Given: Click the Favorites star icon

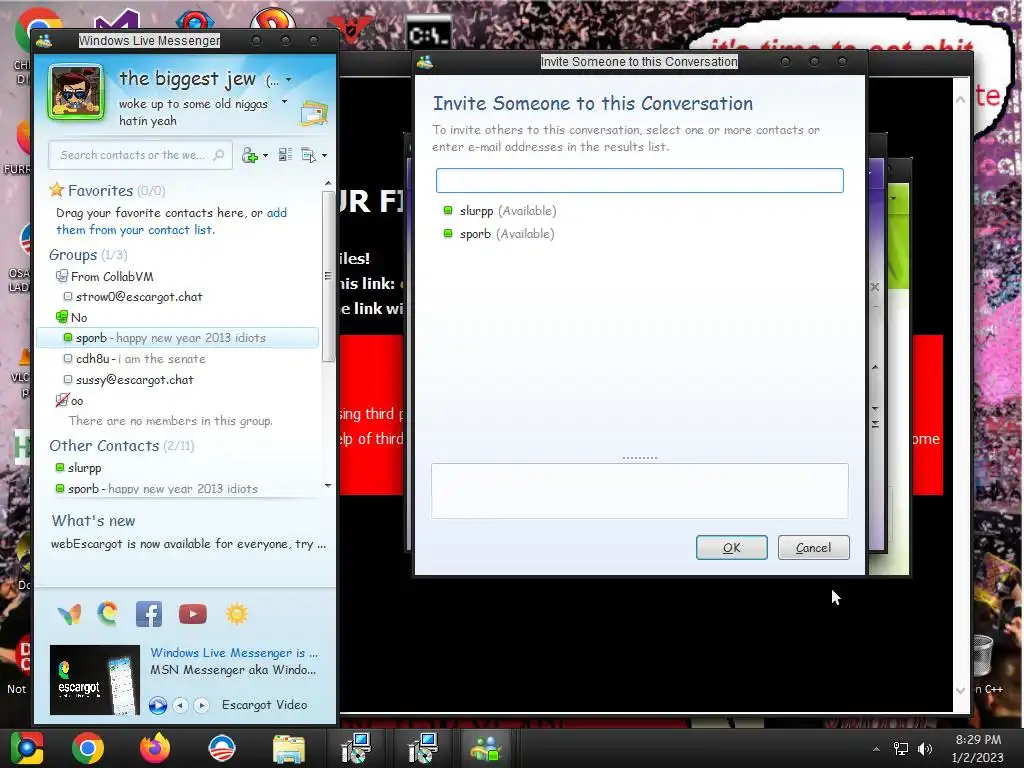Looking at the screenshot, I should (x=57, y=190).
